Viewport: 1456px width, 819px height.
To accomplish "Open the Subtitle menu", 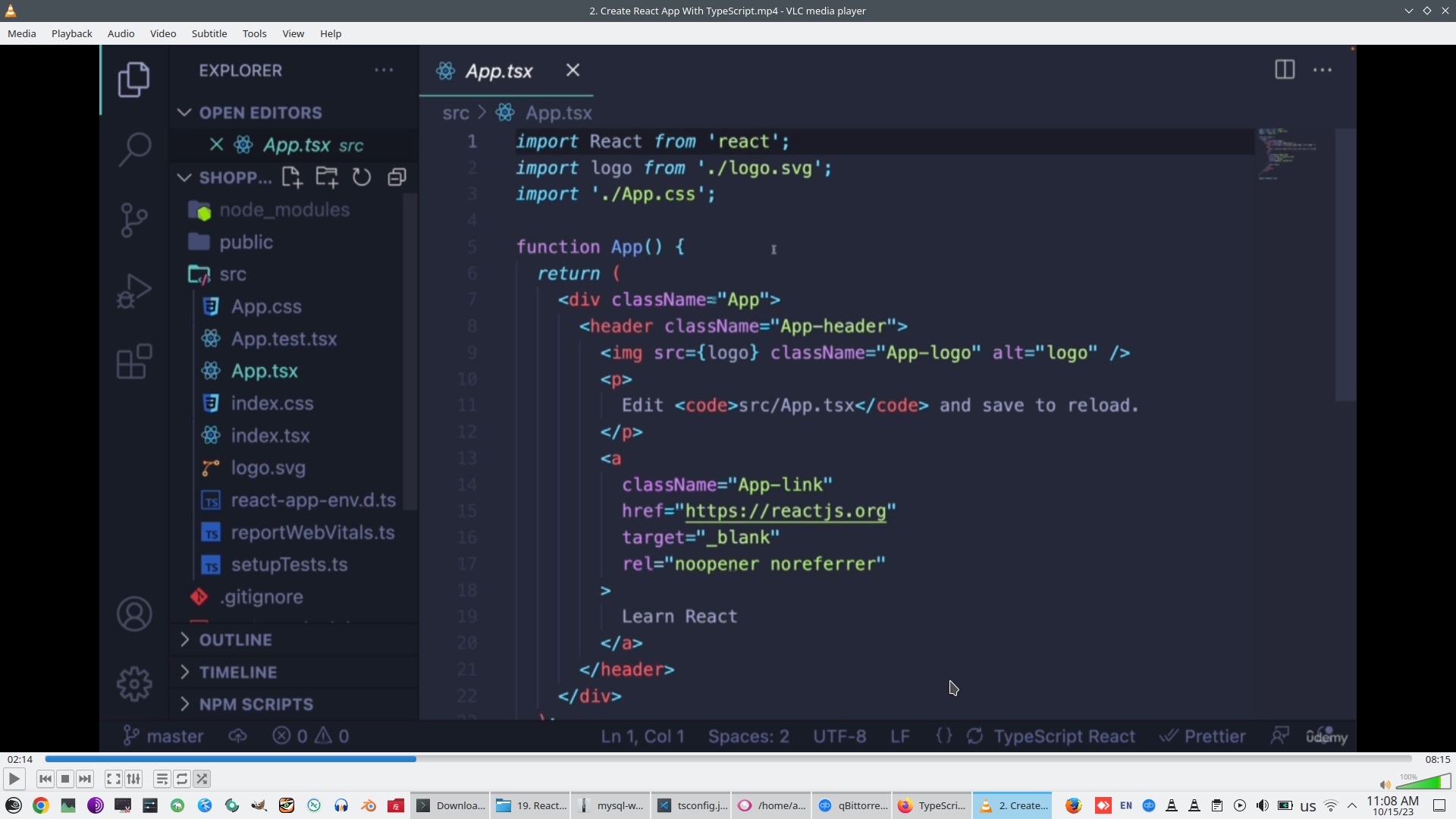I will tap(209, 33).
